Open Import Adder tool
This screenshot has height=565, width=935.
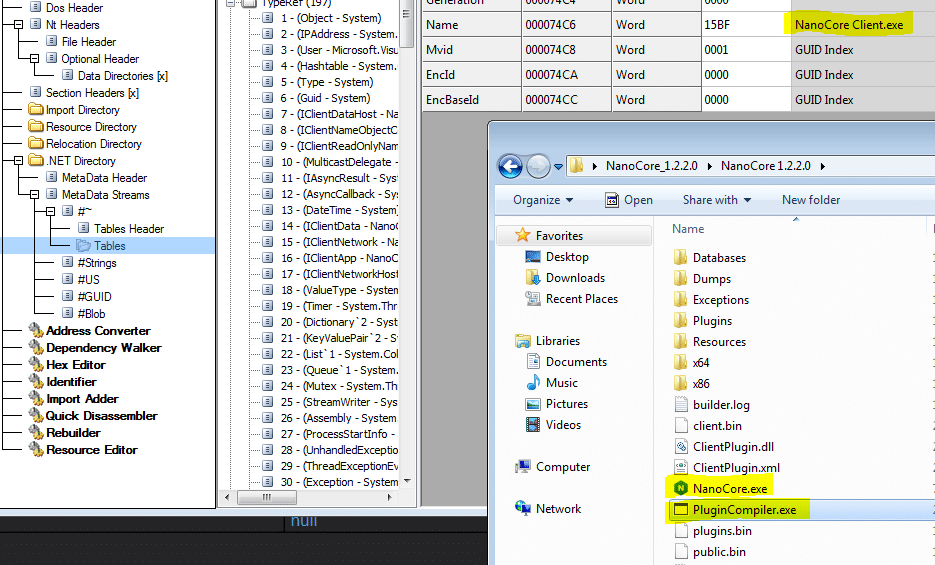click(x=82, y=399)
